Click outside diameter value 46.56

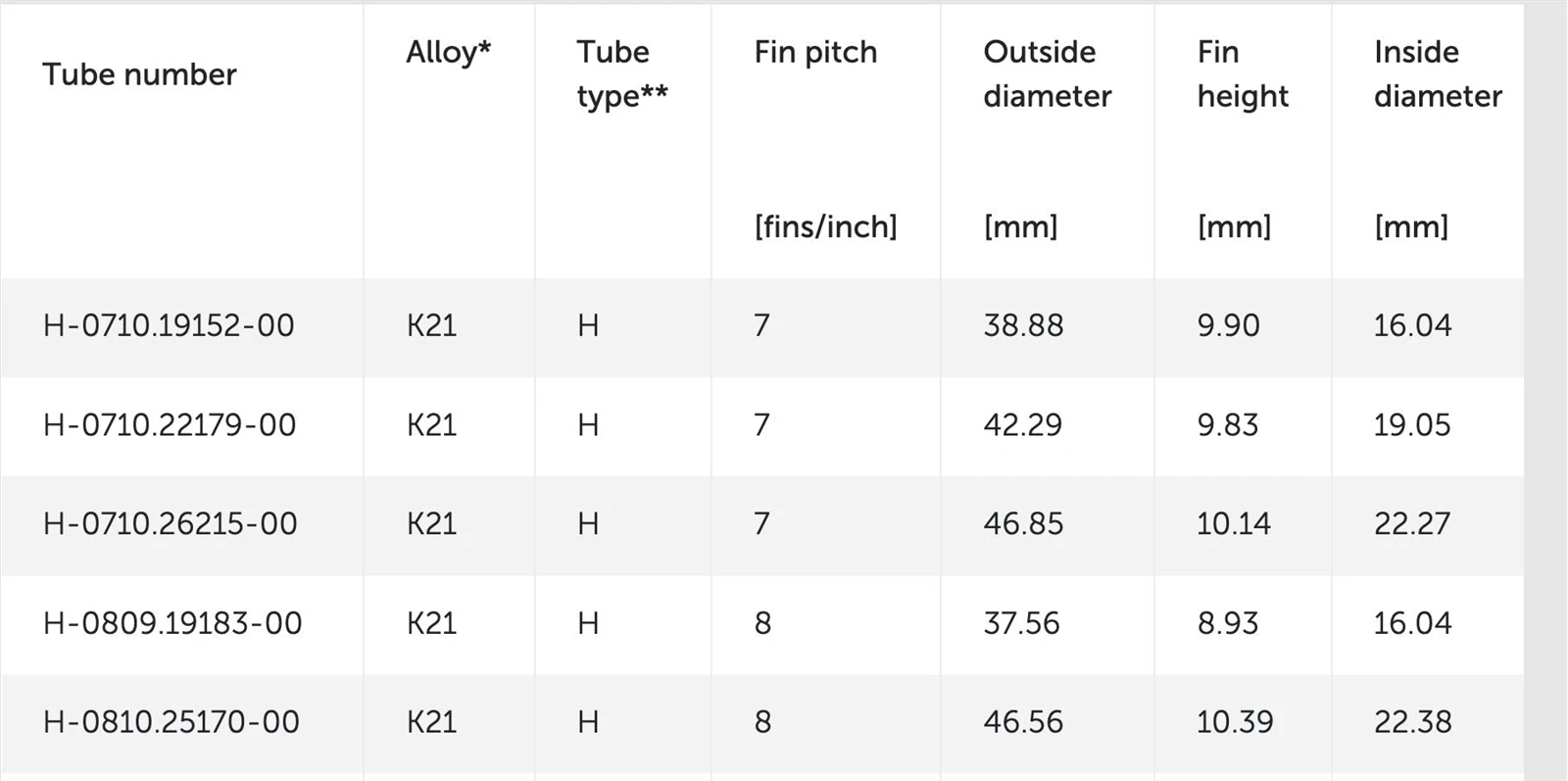tap(1023, 722)
